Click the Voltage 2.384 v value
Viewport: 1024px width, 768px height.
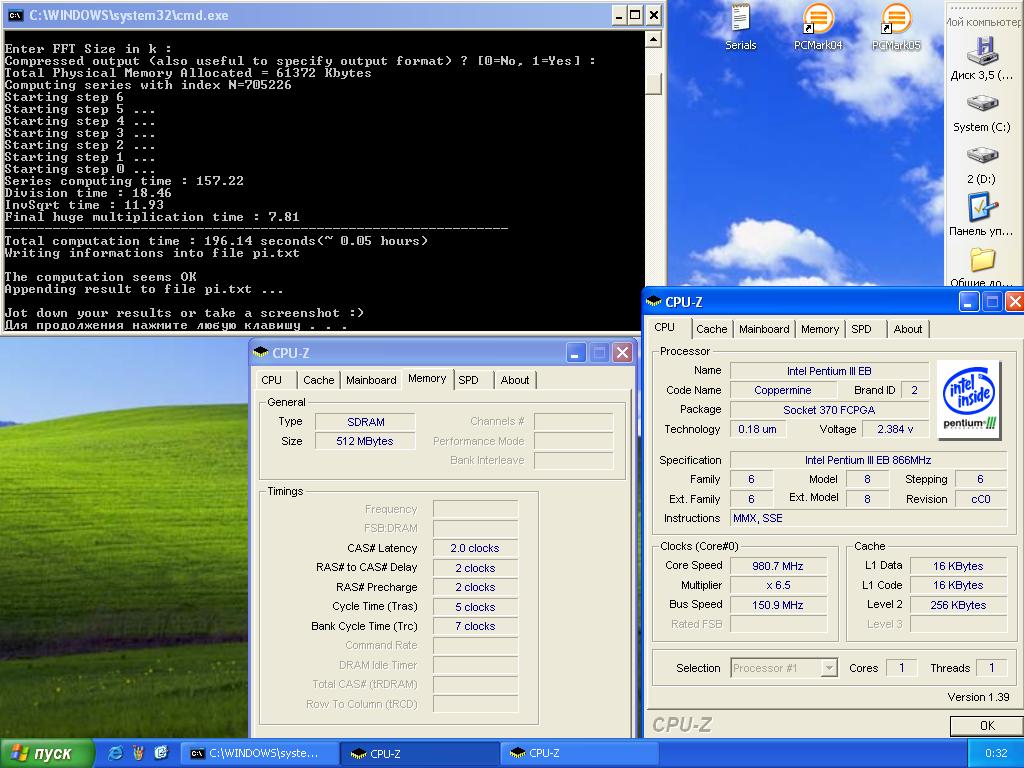[x=895, y=429]
